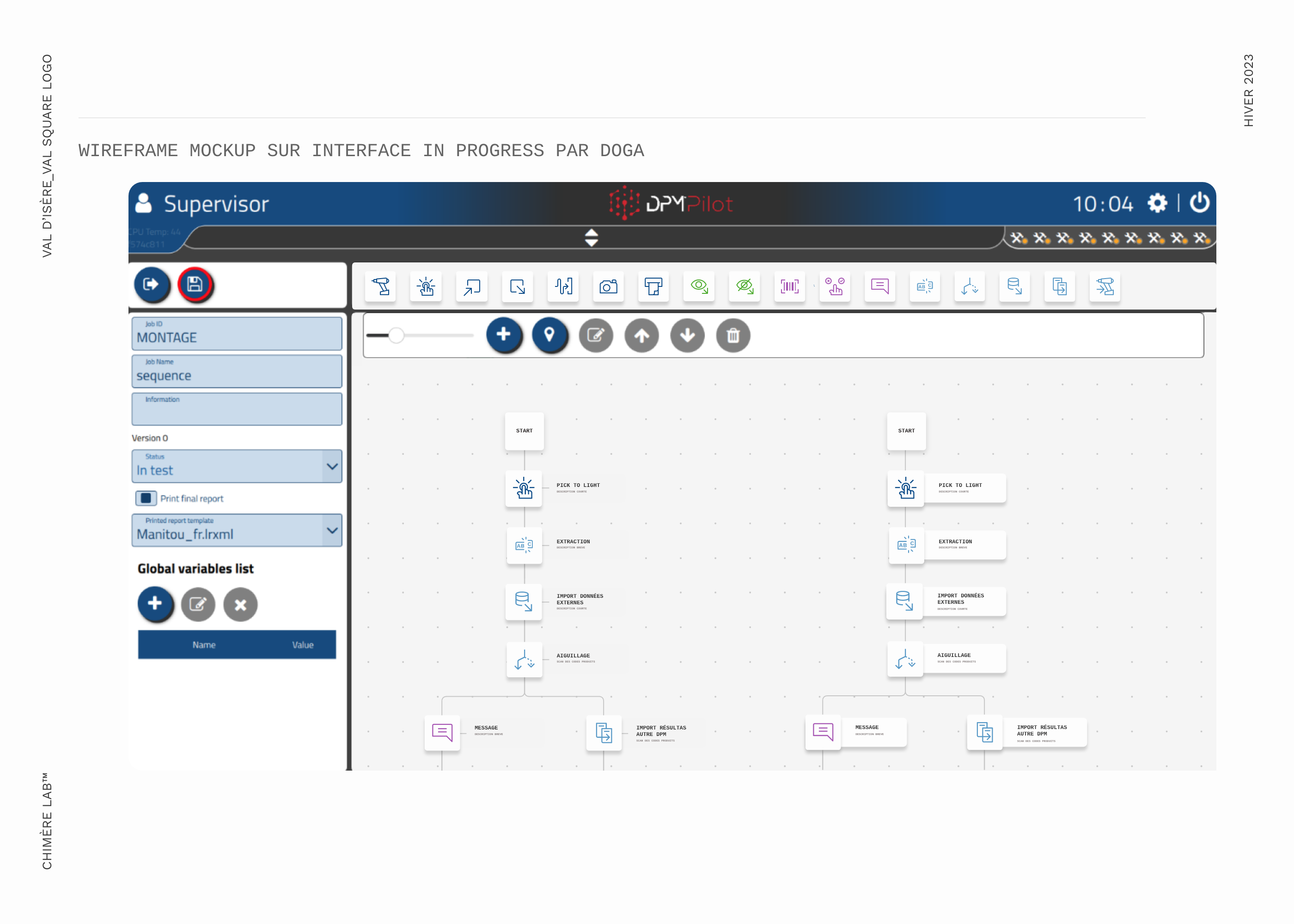Click the up/down expander in header bar

click(591, 238)
